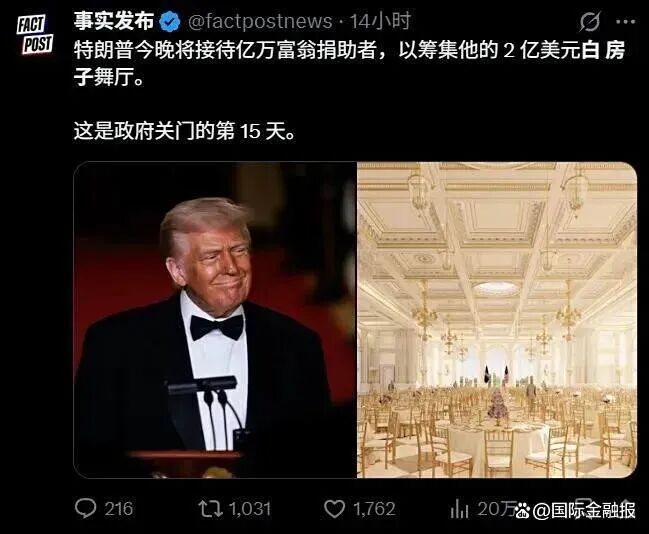Click the 1,031 repost count

click(250, 509)
